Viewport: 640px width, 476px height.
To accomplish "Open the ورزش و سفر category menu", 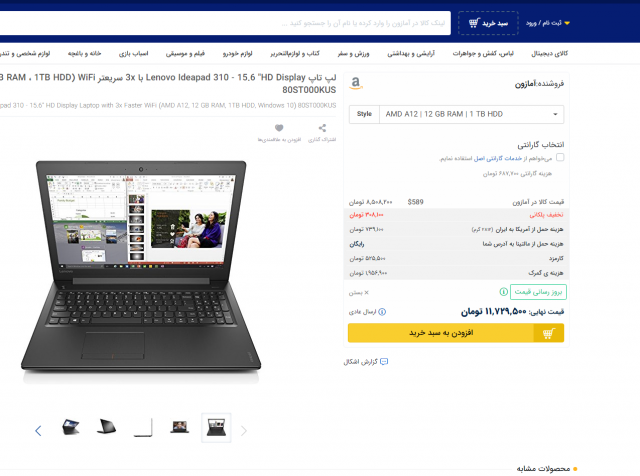I will (x=353, y=53).
